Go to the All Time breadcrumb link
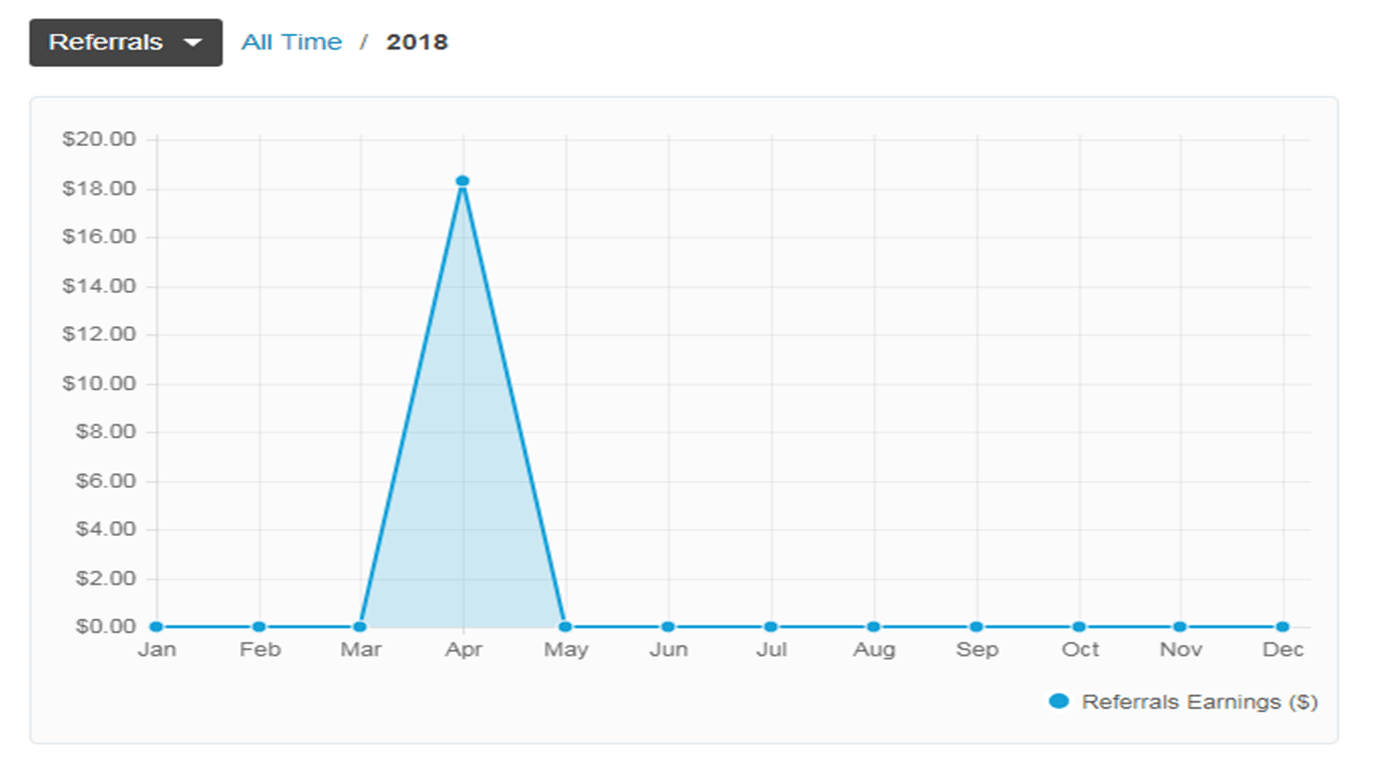Image resolution: width=1373 pixels, height=774 pixels. tap(291, 42)
